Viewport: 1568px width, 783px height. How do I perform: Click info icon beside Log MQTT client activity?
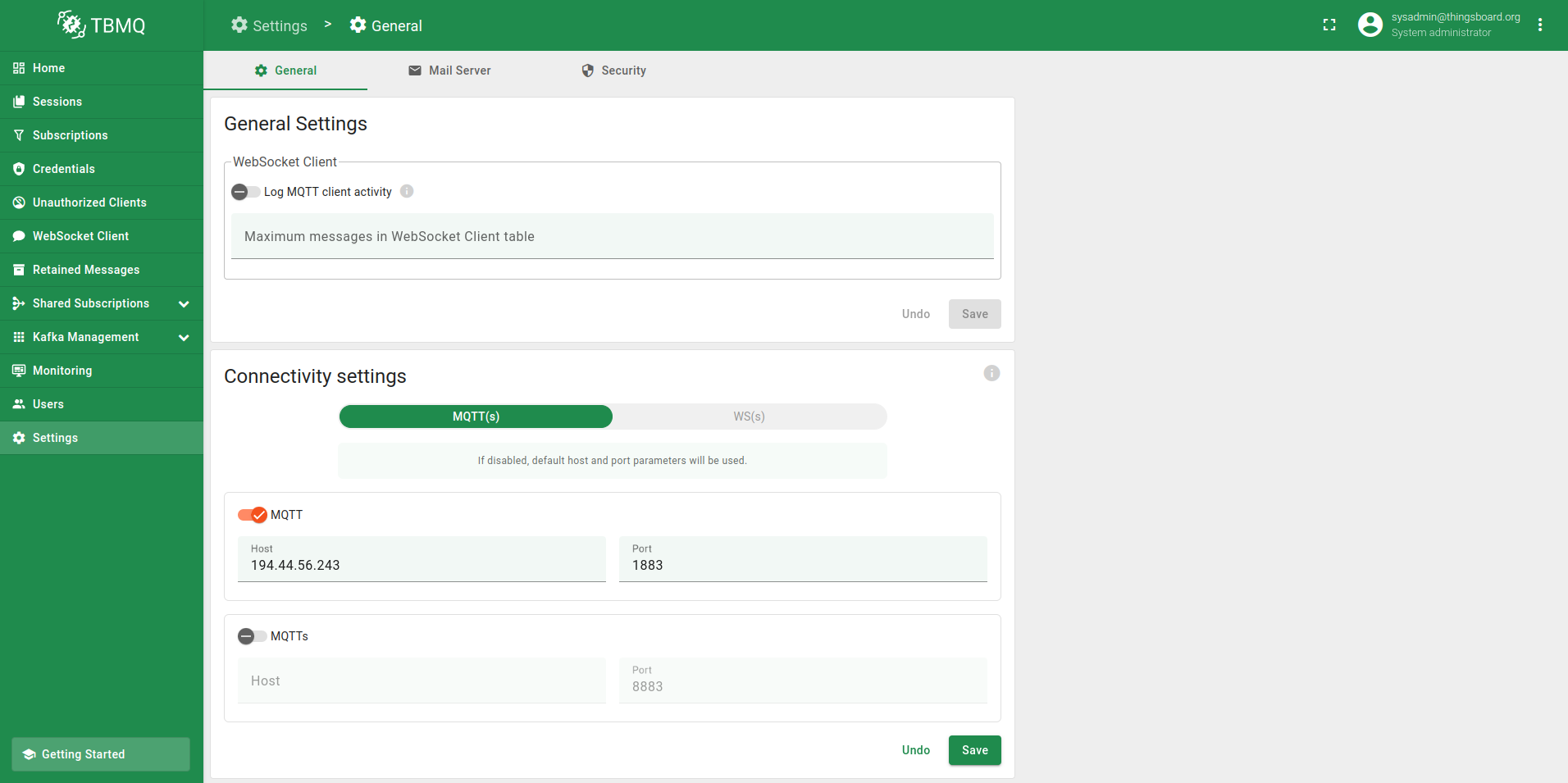point(407,192)
